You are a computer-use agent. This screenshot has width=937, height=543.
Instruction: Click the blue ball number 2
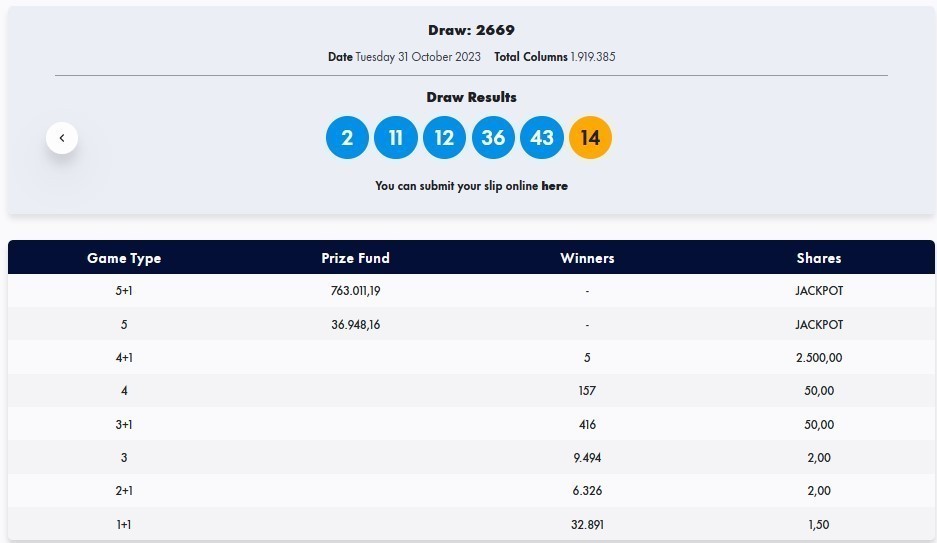tap(347, 138)
